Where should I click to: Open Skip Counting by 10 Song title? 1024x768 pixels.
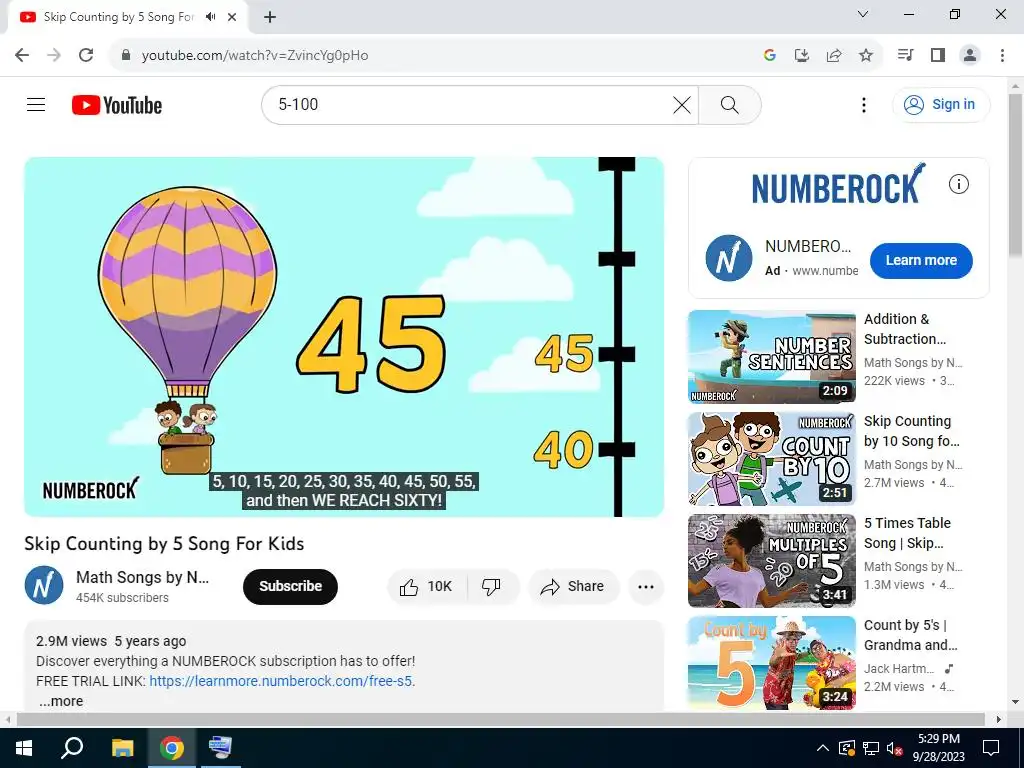click(x=912, y=431)
